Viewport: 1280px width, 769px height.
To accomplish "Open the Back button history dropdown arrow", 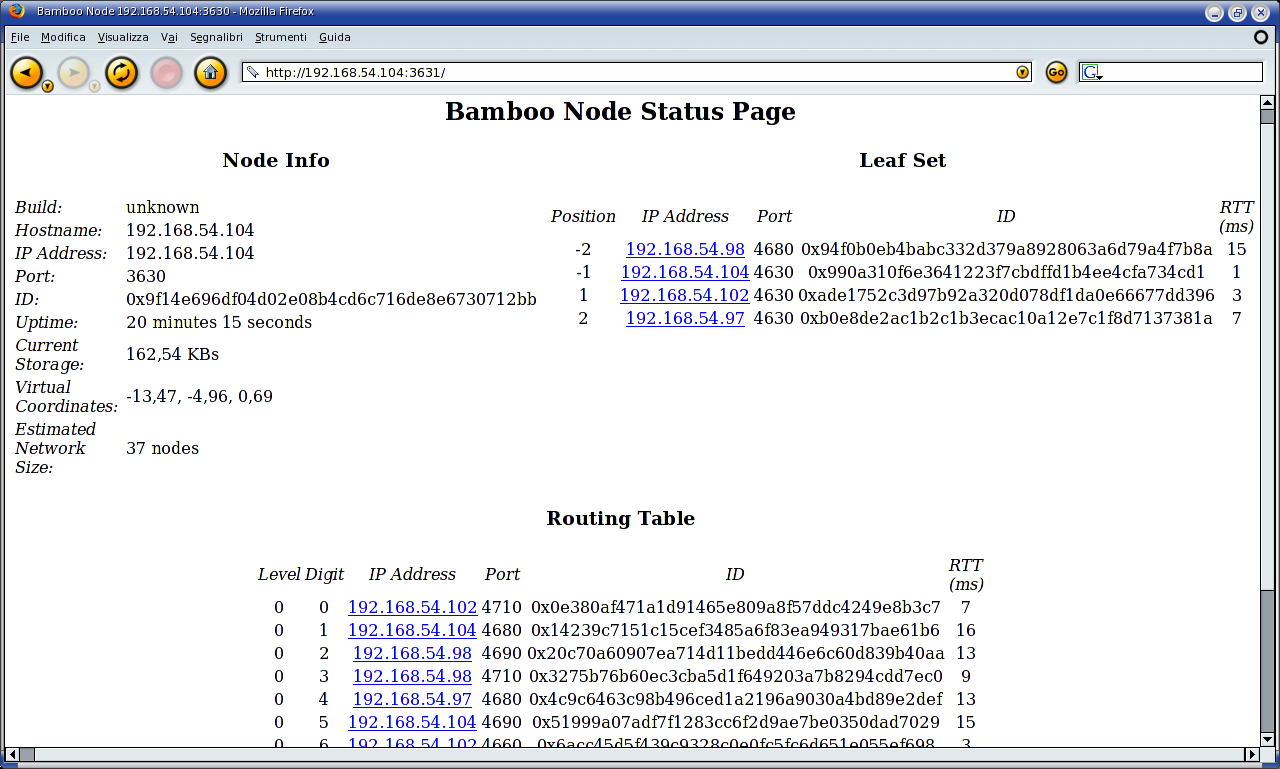I will pos(47,87).
